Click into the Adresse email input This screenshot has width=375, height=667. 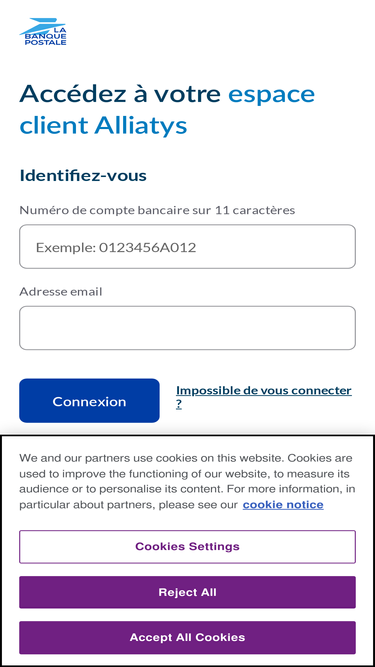click(x=187, y=328)
